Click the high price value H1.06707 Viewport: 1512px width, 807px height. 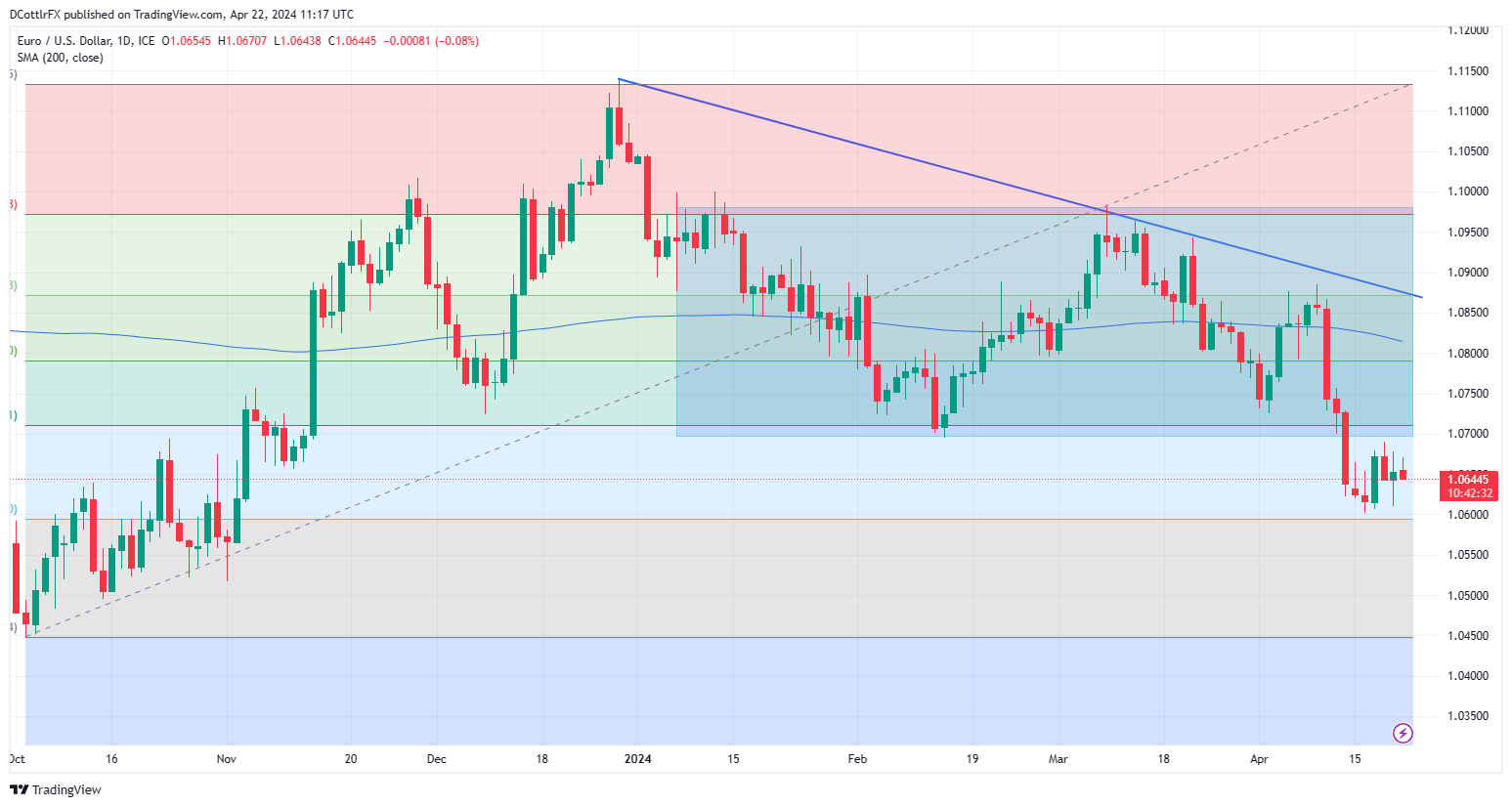(242, 41)
